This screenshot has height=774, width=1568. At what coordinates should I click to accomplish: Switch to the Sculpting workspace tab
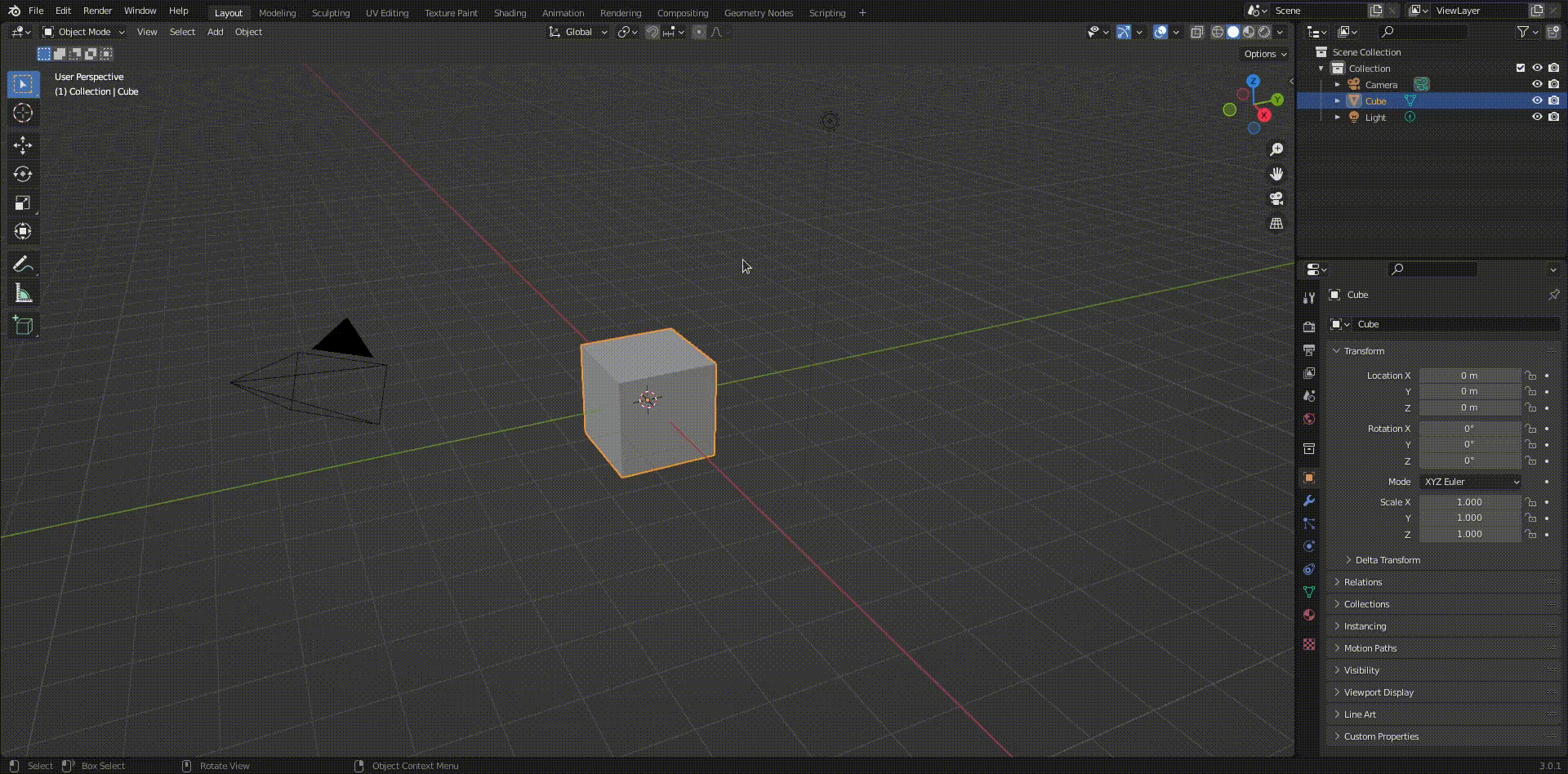tap(330, 13)
